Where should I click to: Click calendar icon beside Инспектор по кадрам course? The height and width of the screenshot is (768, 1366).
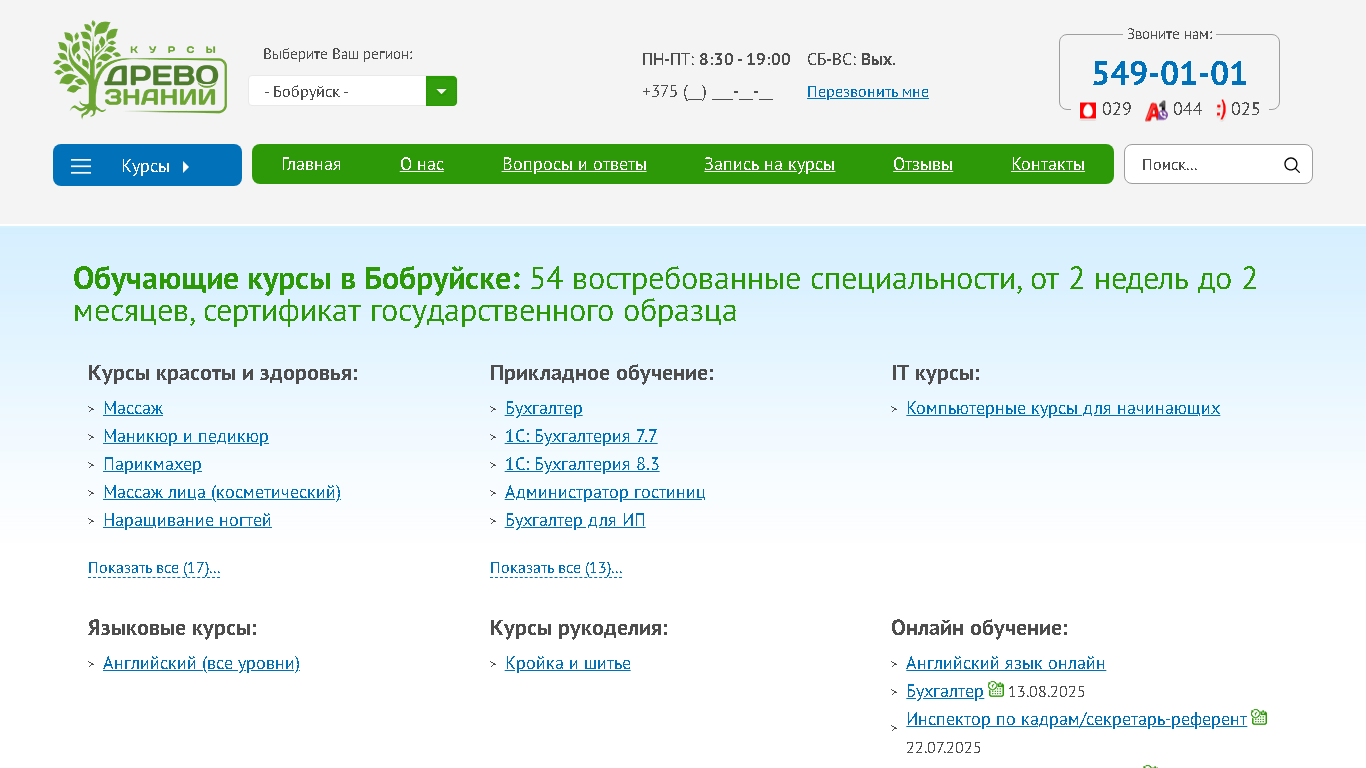click(1259, 717)
